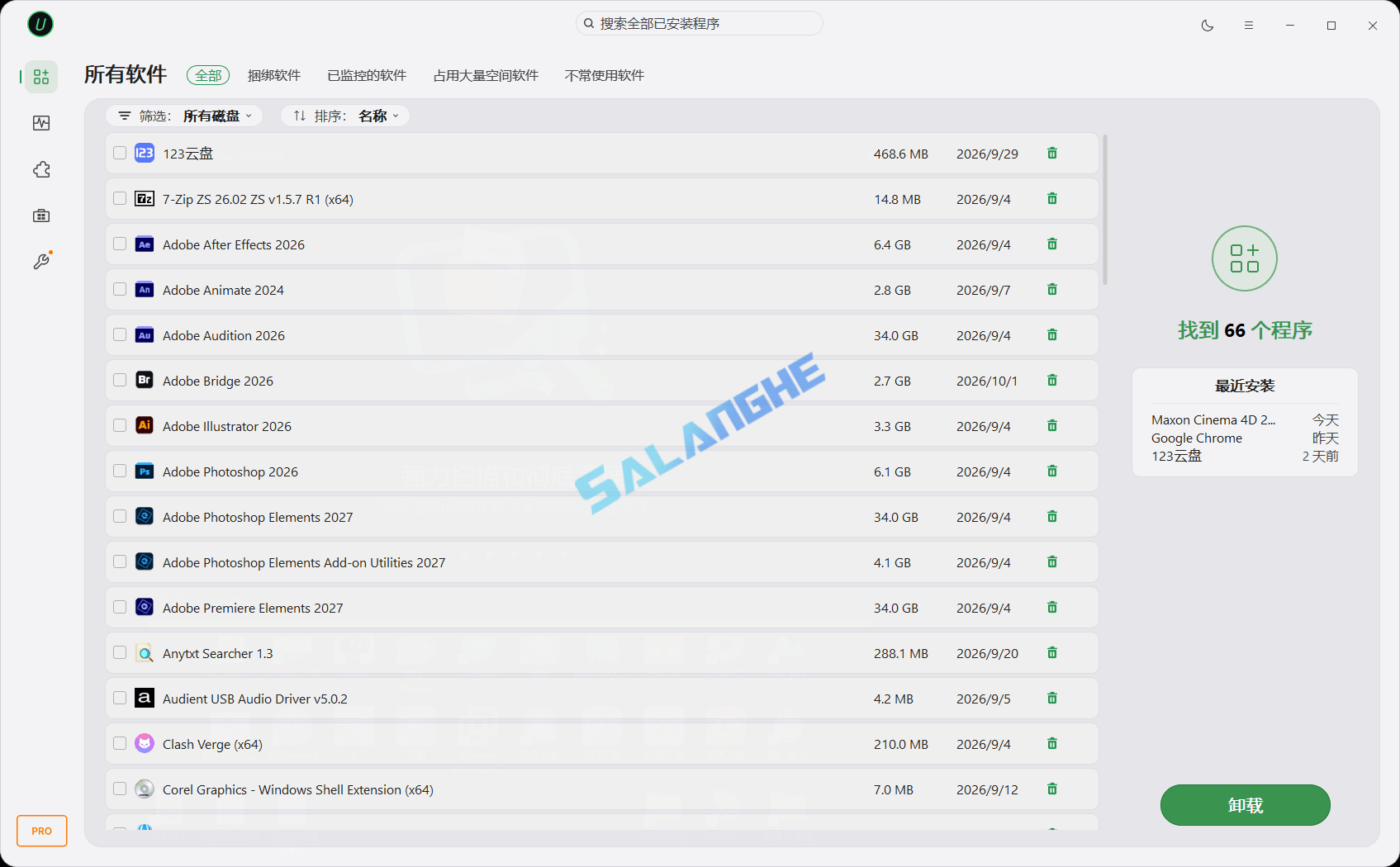Click the 2026/9/29 install date
This screenshot has height=867, width=1400.
click(x=987, y=154)
